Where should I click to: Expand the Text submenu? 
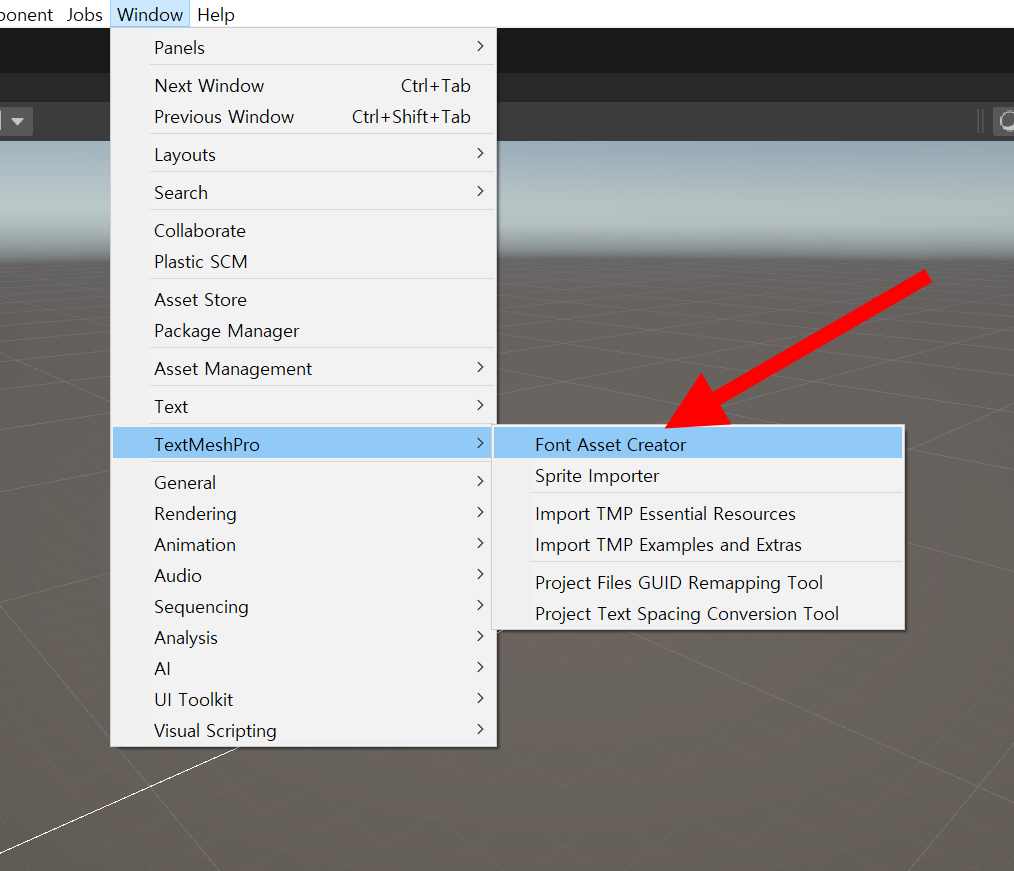click(304, 407)
